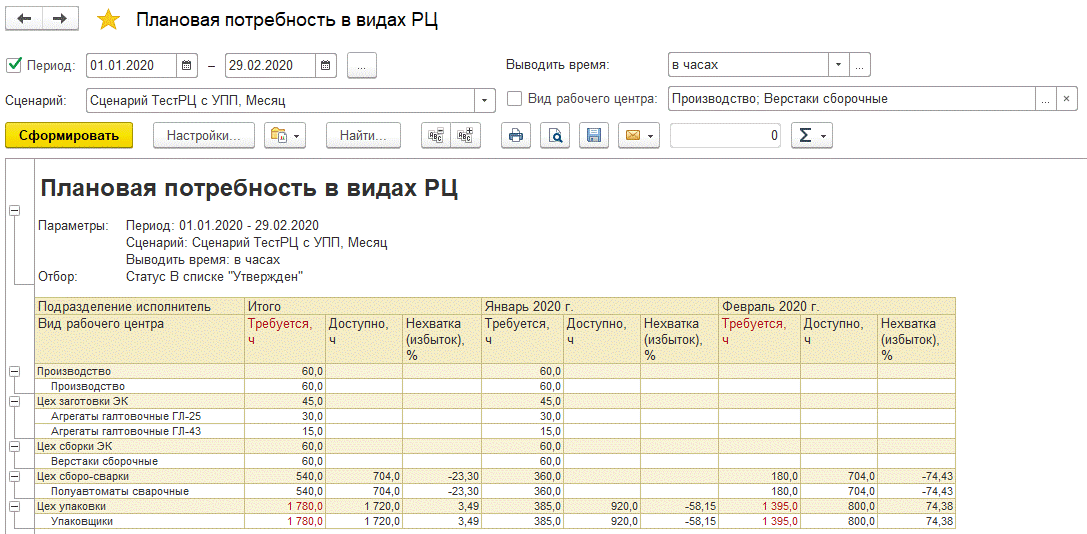1087x534 pixels.
Task: Open the Sigma sum function dropdown
Action: 812,135
